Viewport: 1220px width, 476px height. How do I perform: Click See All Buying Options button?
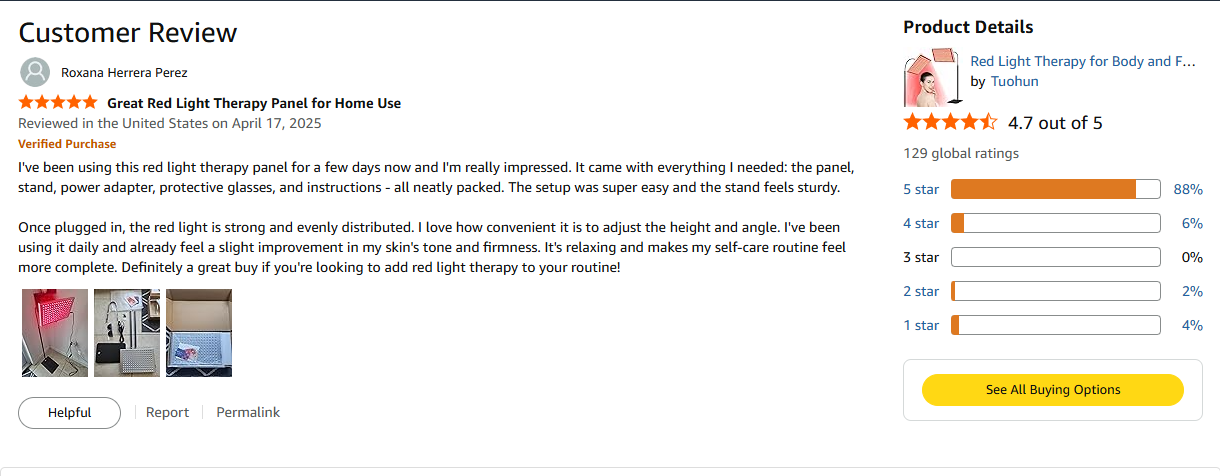1053,390
